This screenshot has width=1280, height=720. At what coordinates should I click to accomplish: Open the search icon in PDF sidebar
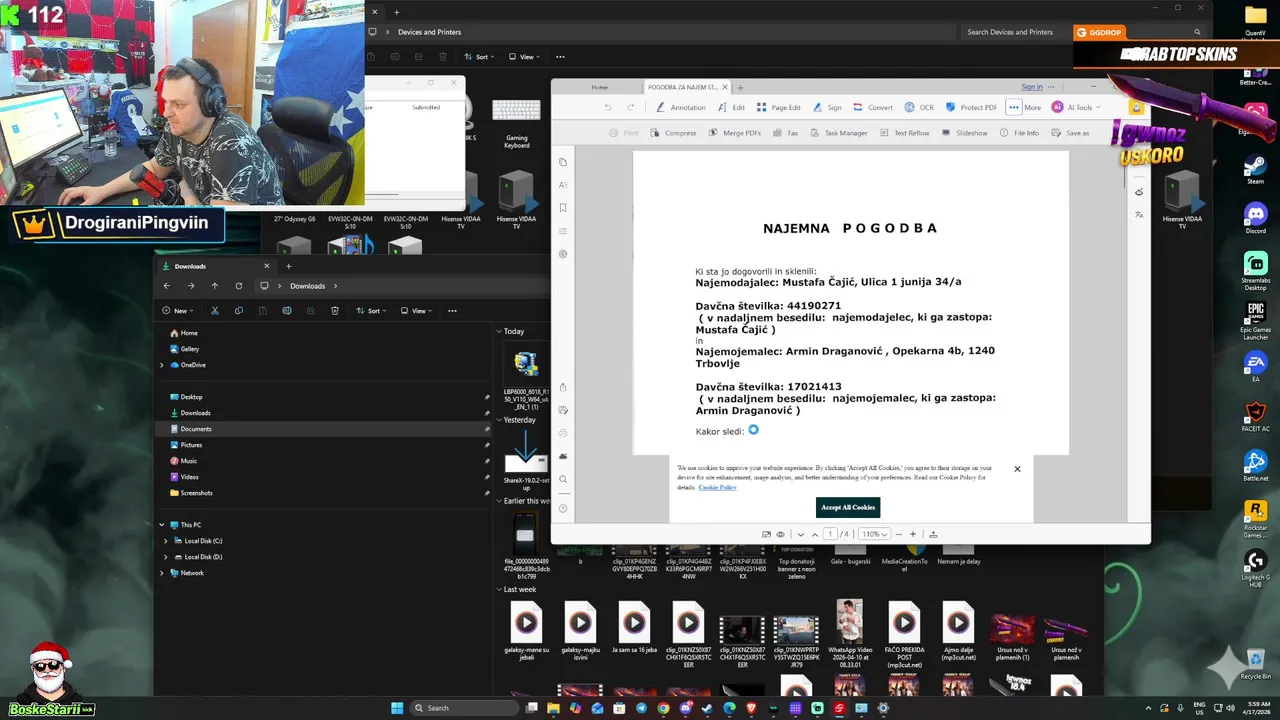[563, 480]
